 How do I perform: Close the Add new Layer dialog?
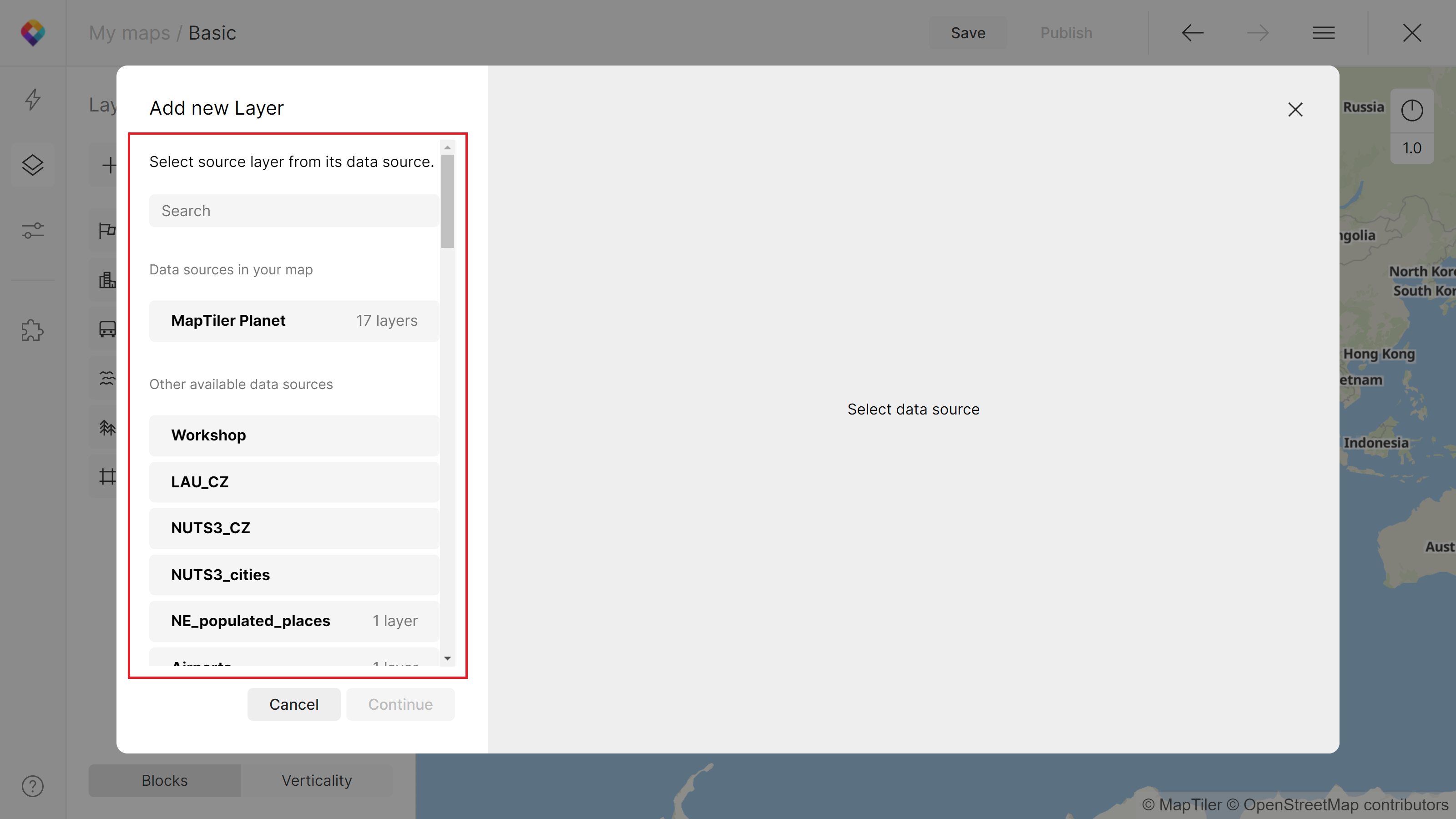pos(1295,109)
